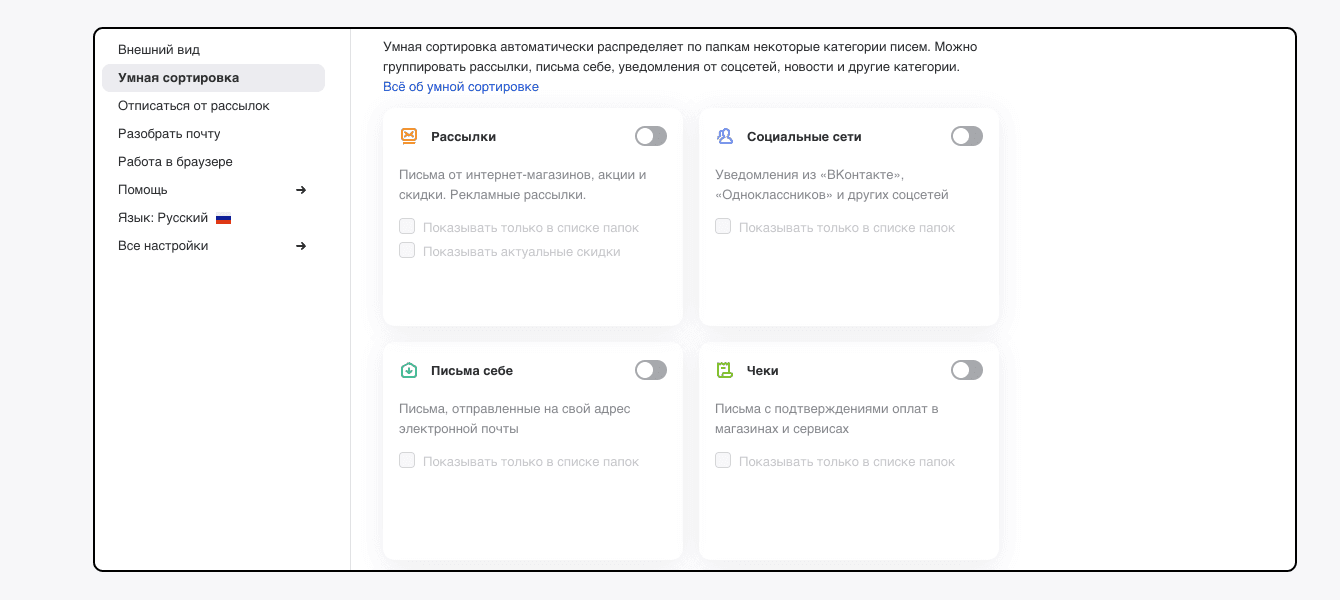Open Работа в браузере settings
The image size is (1340, 600).
coord(175,161)
